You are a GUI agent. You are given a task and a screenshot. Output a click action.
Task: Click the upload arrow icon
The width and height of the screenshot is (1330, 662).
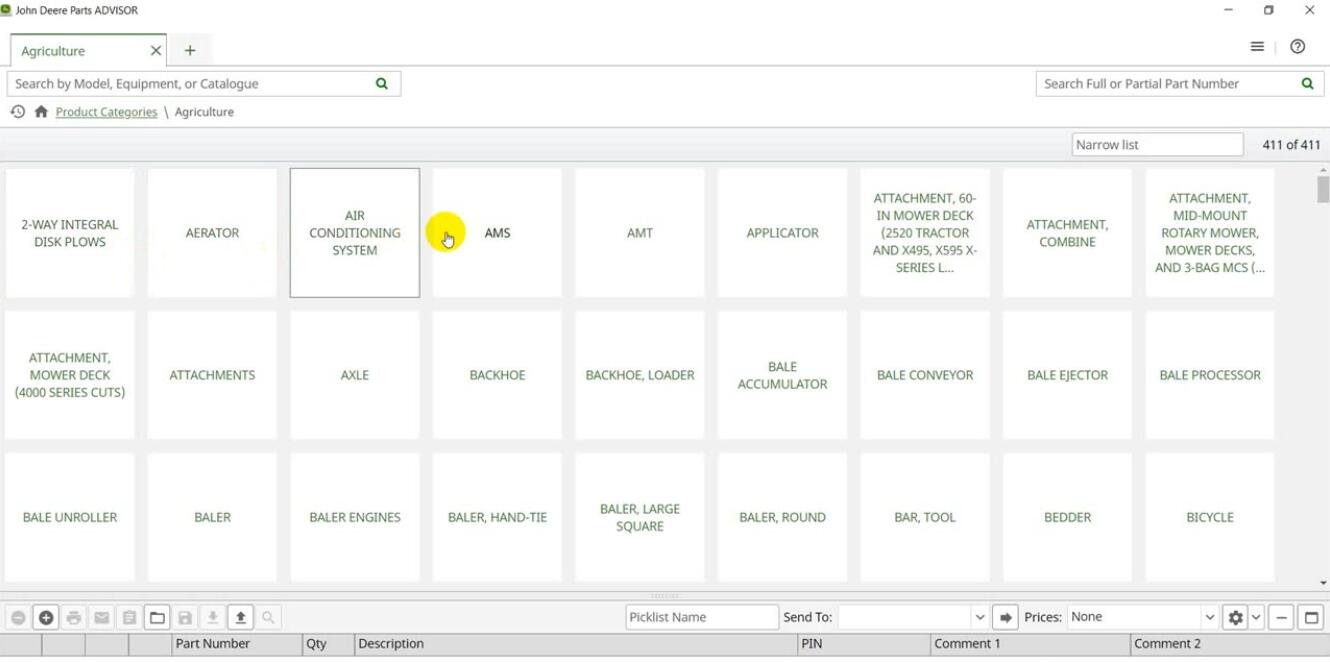tap(241, 618)
